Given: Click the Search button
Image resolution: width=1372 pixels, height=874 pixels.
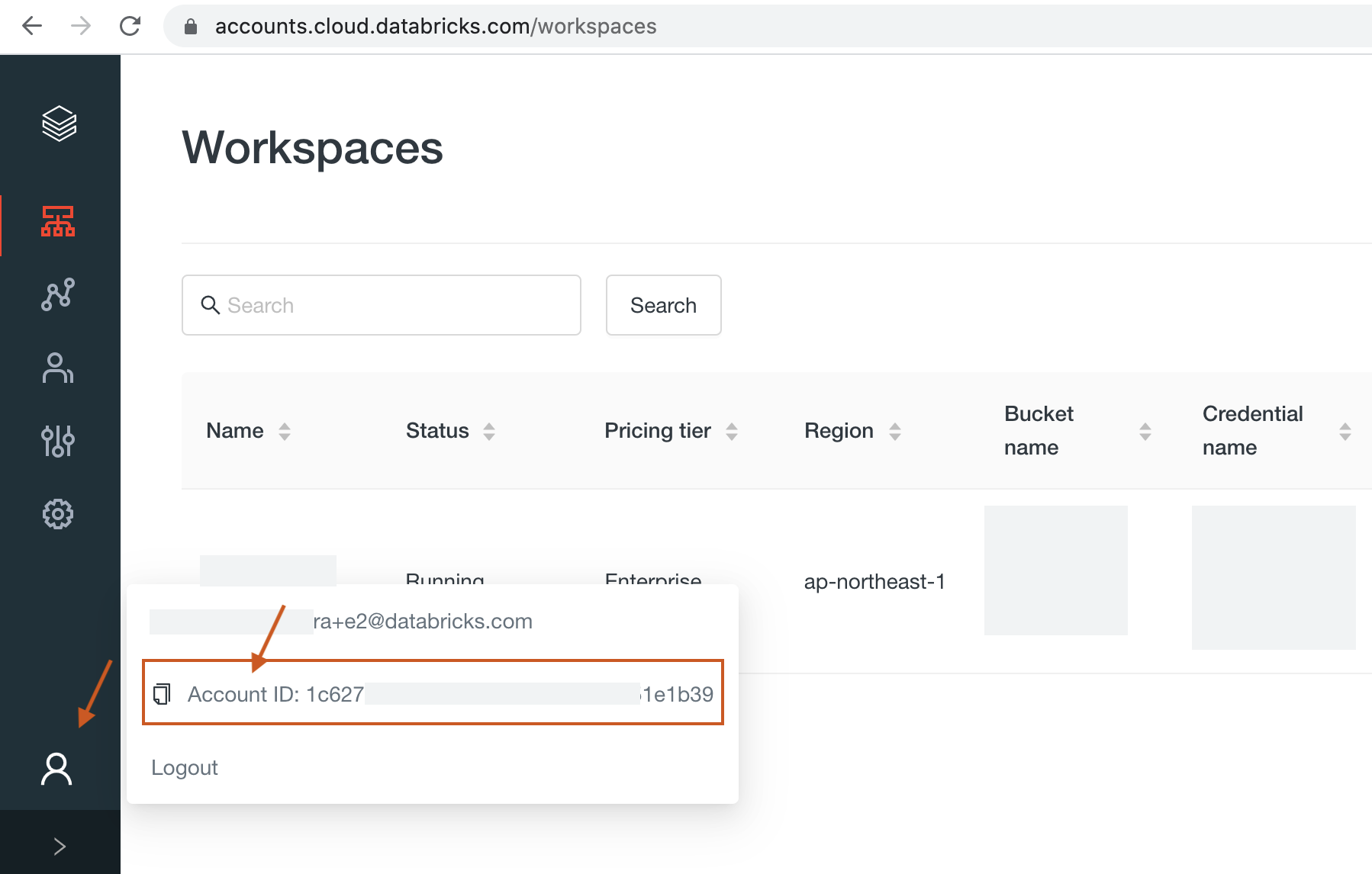Looking at the screenshot, I should pyautogui.click(x=662, y=305).
